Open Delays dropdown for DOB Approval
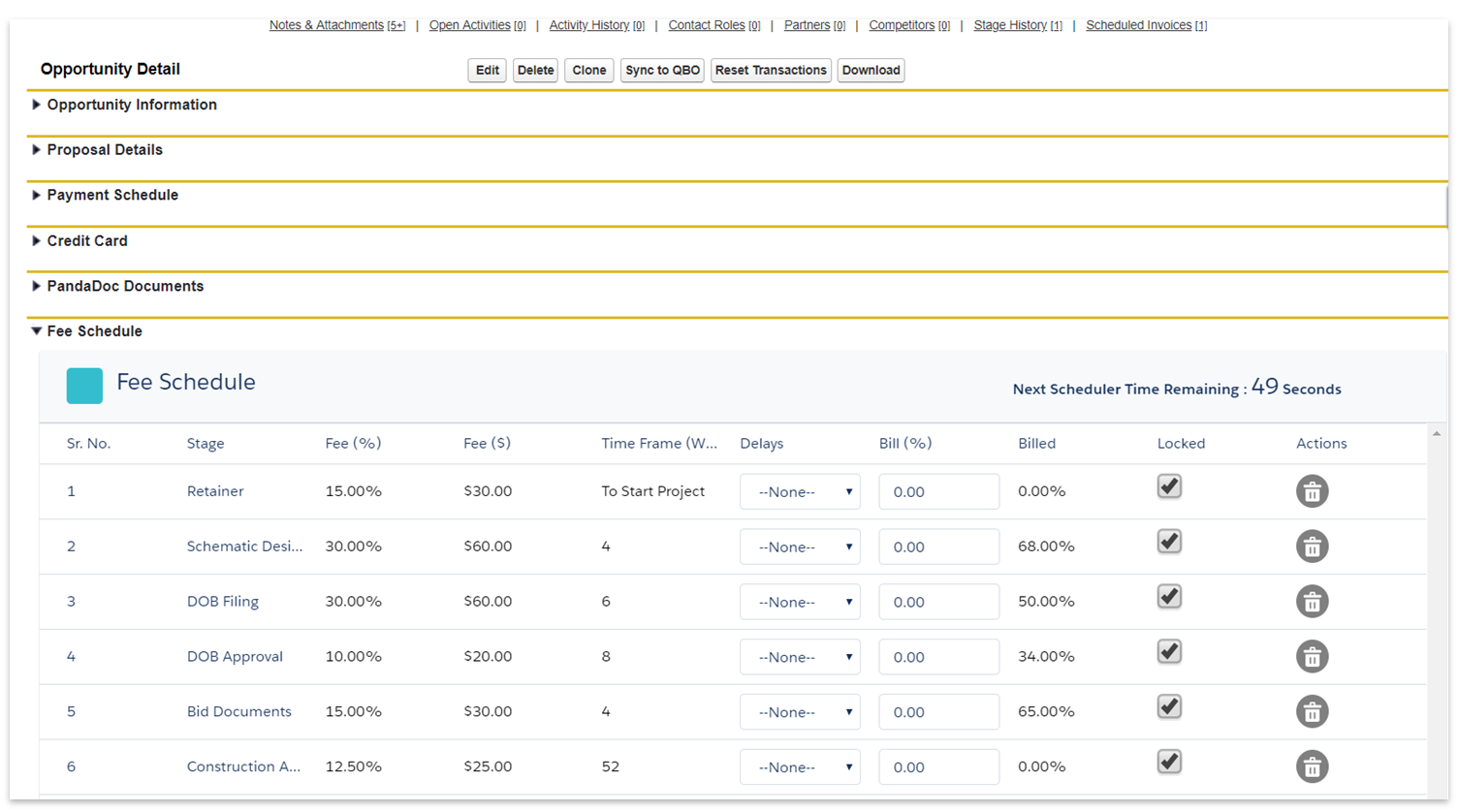The width and height of the screenshot is (1458, 812). click(x=800, y=657)
